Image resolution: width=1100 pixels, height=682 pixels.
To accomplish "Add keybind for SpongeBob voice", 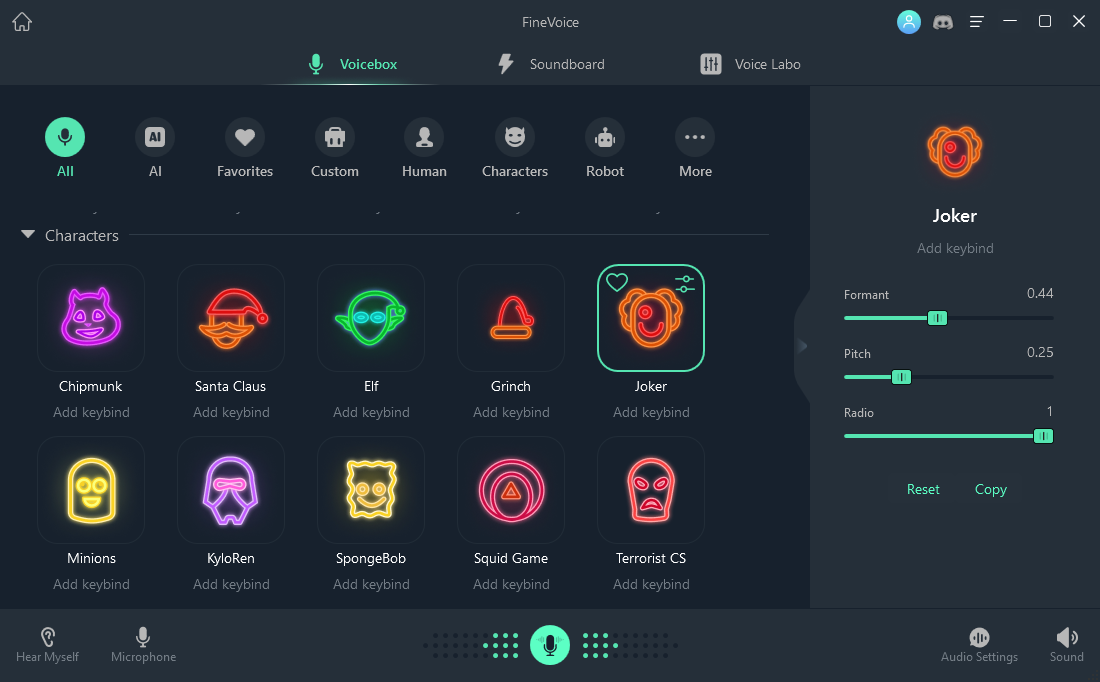I will [x=371, y=584].
